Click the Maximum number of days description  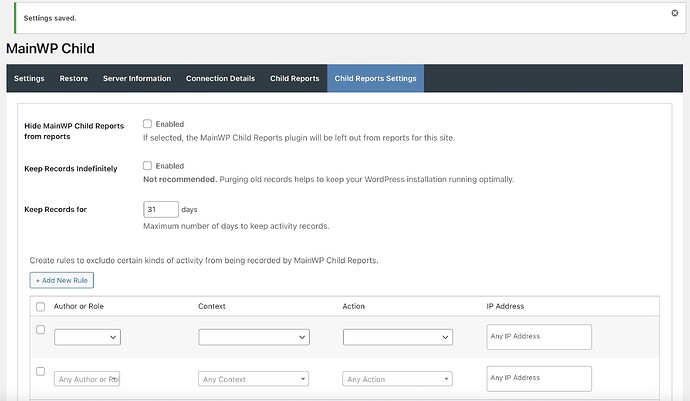[236, 226]
